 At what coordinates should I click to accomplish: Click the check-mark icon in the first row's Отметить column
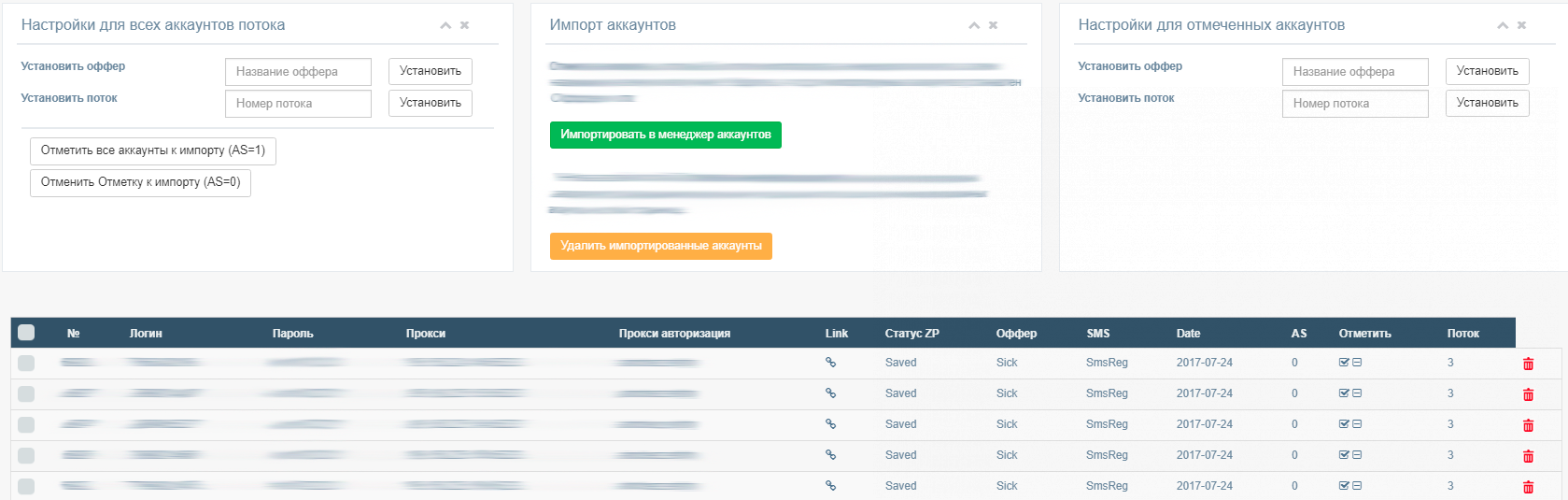pos(1344,363)
